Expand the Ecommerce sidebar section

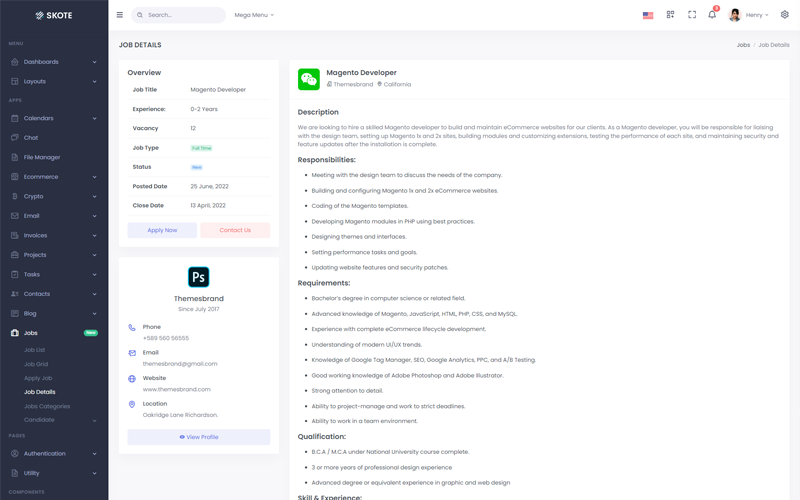(x=54, y=177)
